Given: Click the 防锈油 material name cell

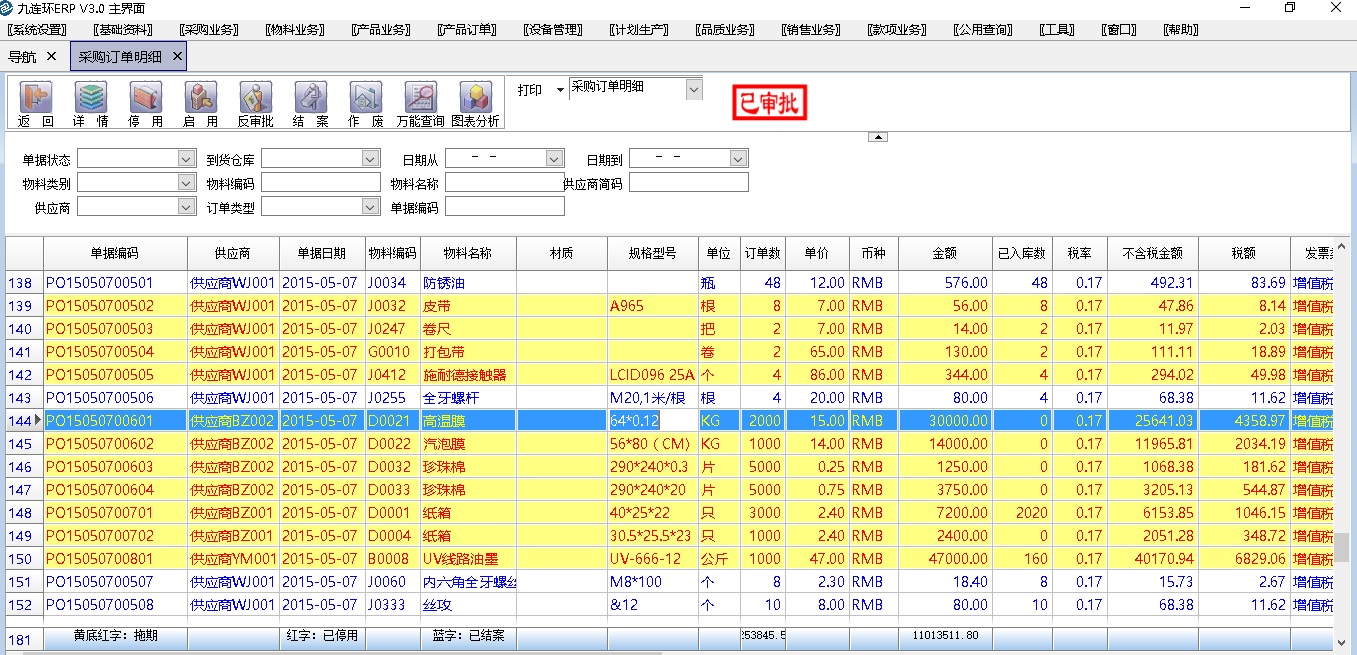Looking at the screenshot, I should tap(468, 283).
